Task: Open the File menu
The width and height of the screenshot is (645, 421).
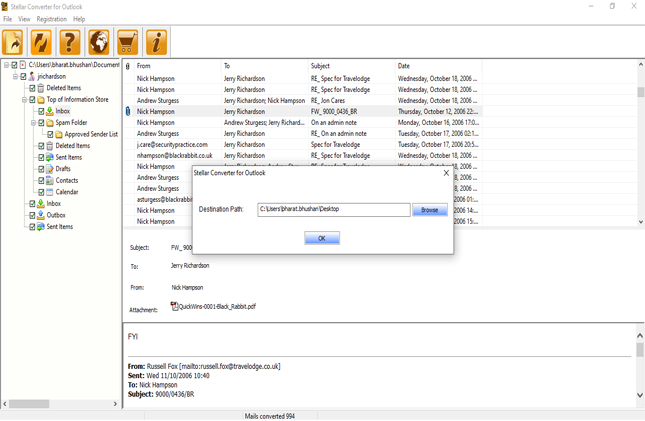Action: tap(7, 19)
